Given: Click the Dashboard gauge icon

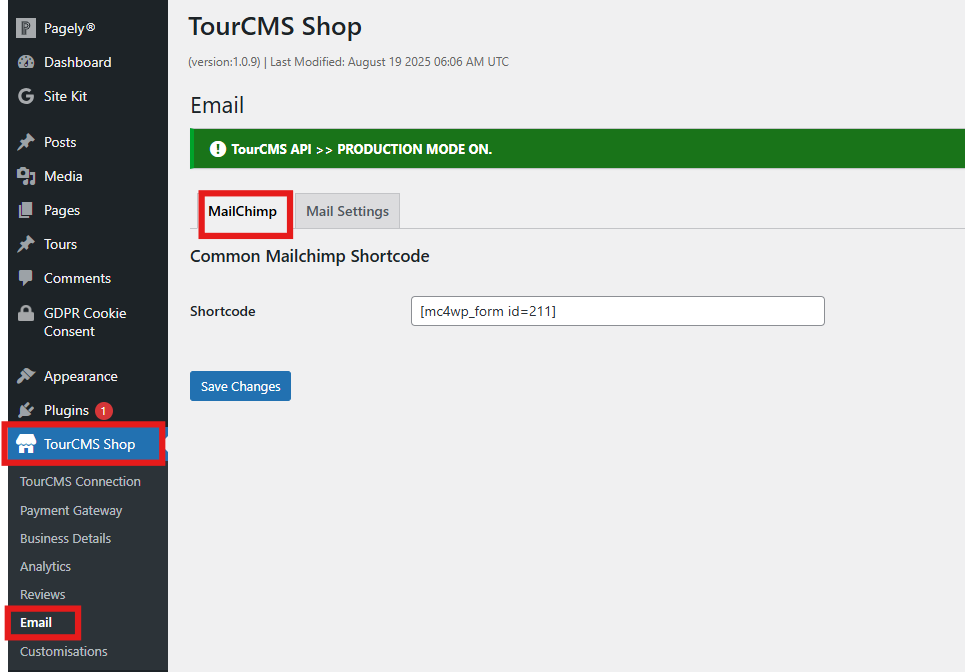Looking at the screenshot, I should (x=26, y=62).
